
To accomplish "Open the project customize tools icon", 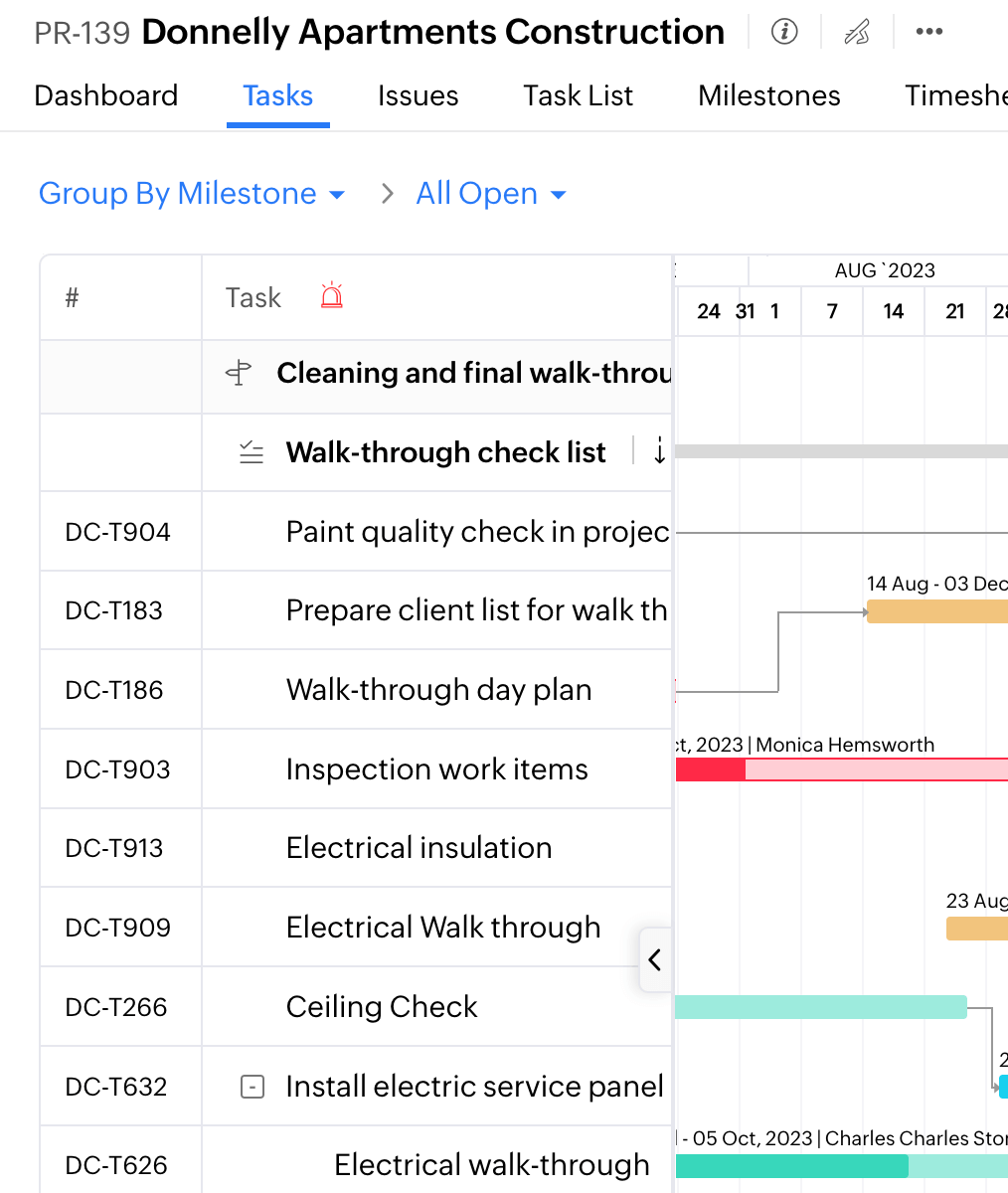I will tap(856, 32).
